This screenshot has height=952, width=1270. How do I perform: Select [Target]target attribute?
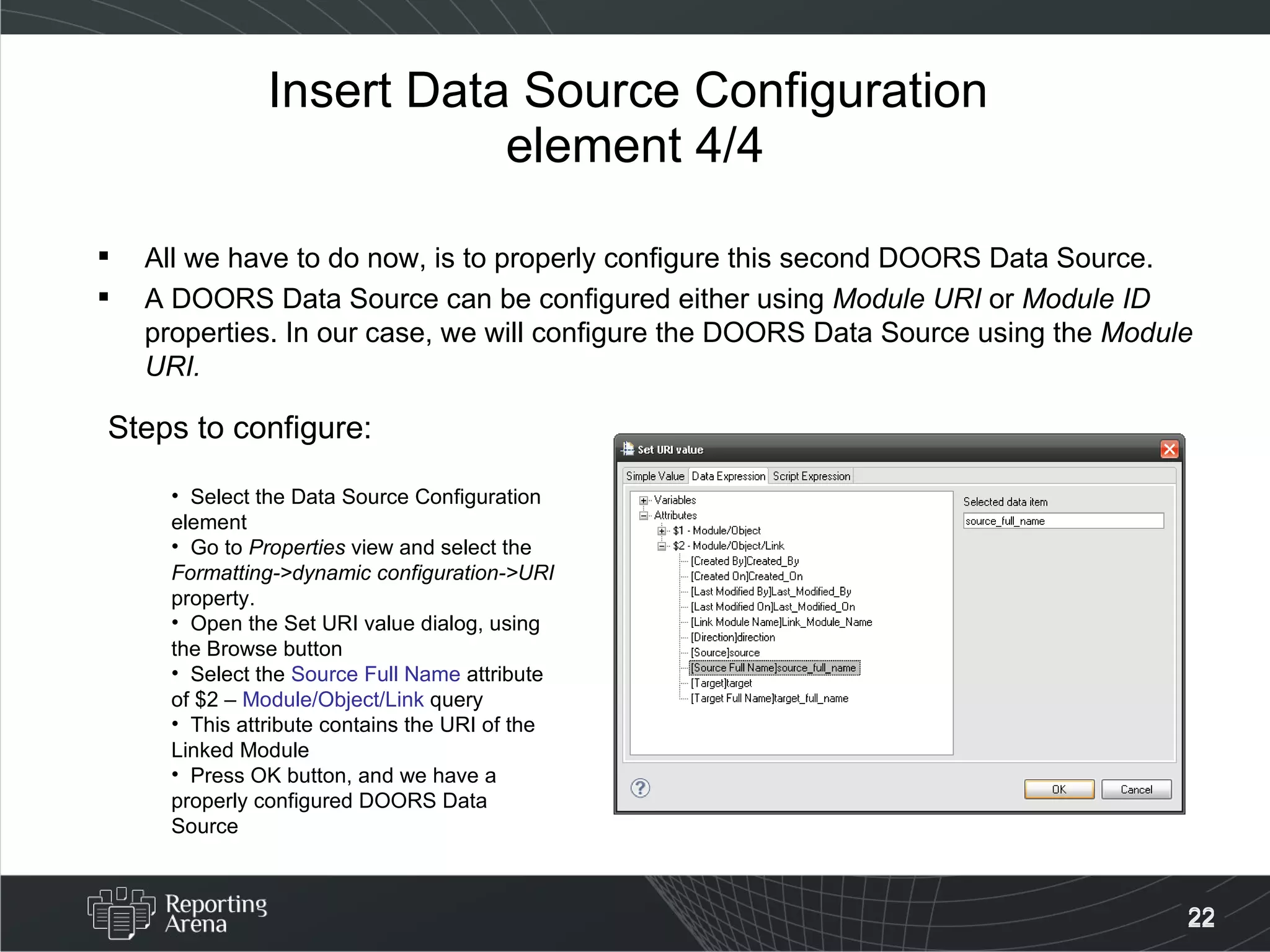tap(721, 683)
